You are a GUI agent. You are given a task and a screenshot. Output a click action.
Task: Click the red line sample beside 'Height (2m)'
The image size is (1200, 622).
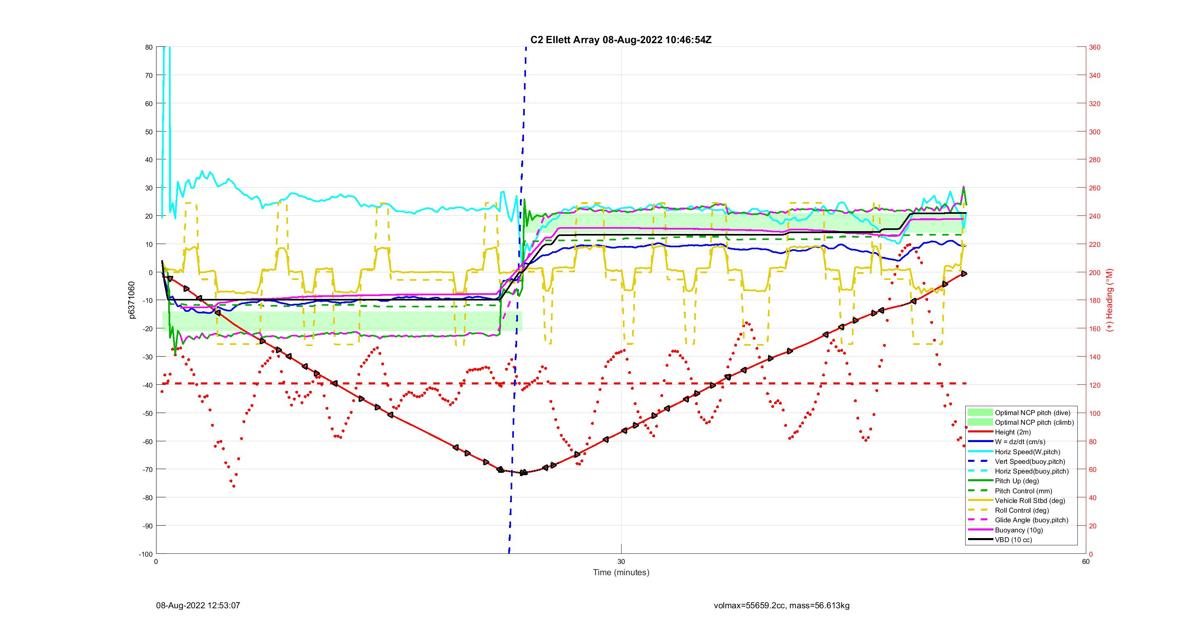click(x=980, y=433)
